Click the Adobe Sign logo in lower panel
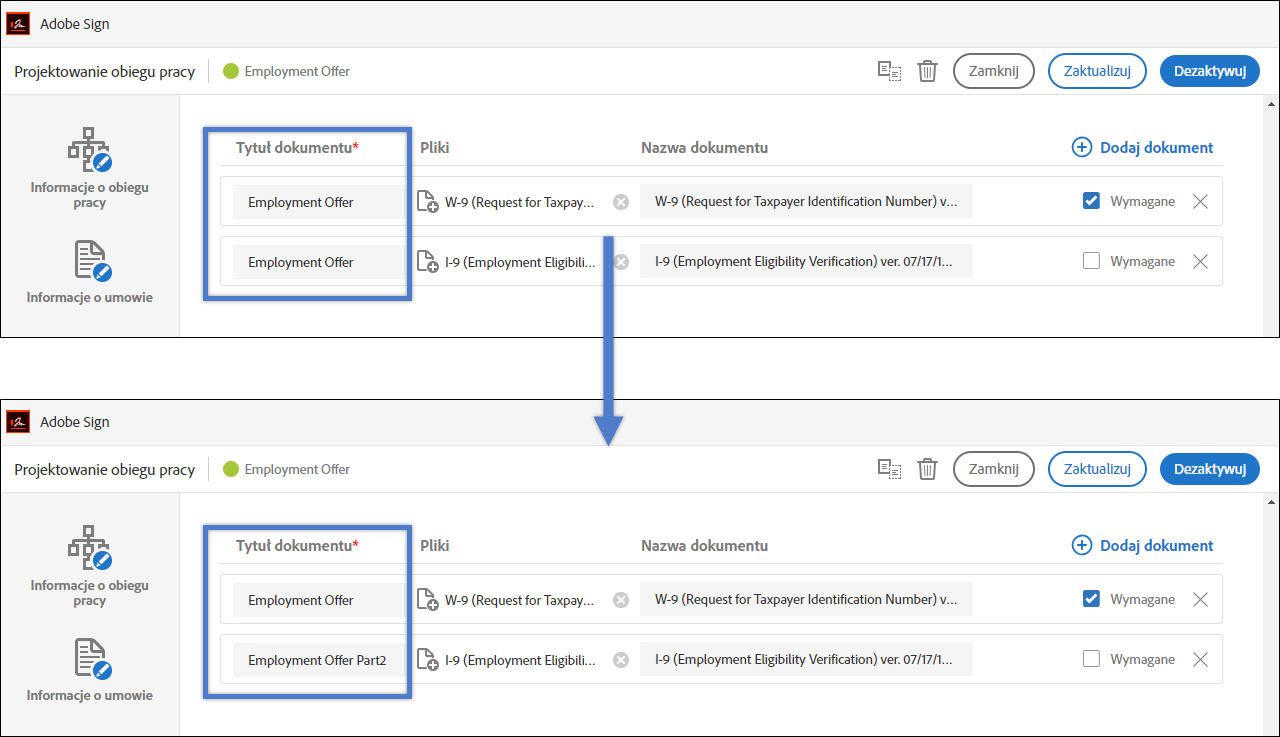Screen dimensions: 1280x737 tap(18, 422)
